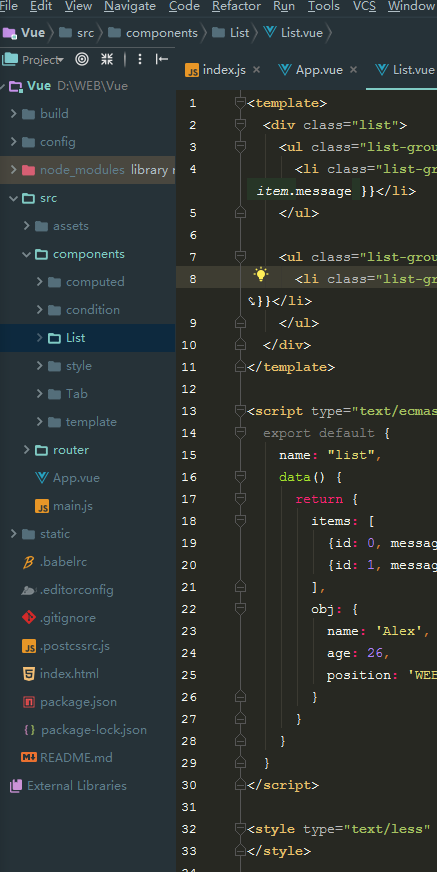Expand the condition folder
437x872 pixels.
(39, 310)
